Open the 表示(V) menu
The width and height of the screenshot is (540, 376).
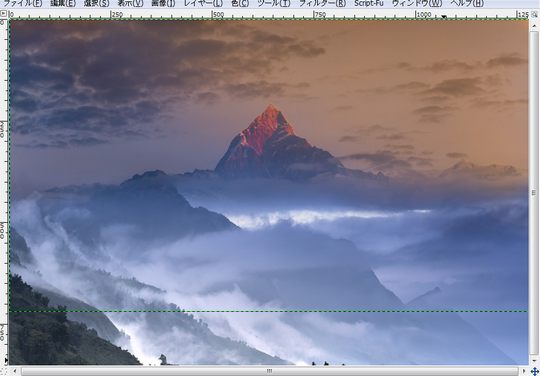pyautogui.click(x=130, y=3)
